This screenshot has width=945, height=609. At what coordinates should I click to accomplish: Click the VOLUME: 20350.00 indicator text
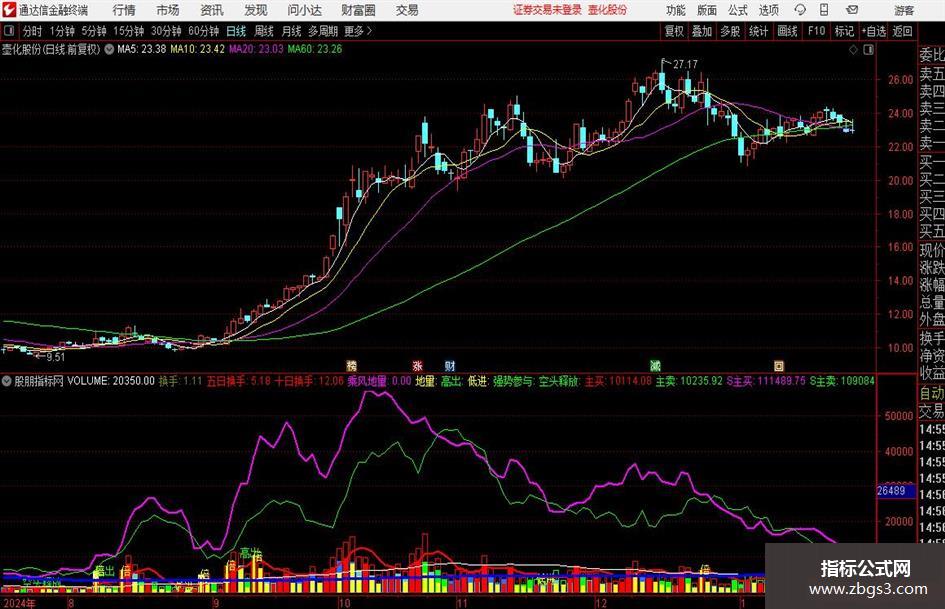coord(110,381)
